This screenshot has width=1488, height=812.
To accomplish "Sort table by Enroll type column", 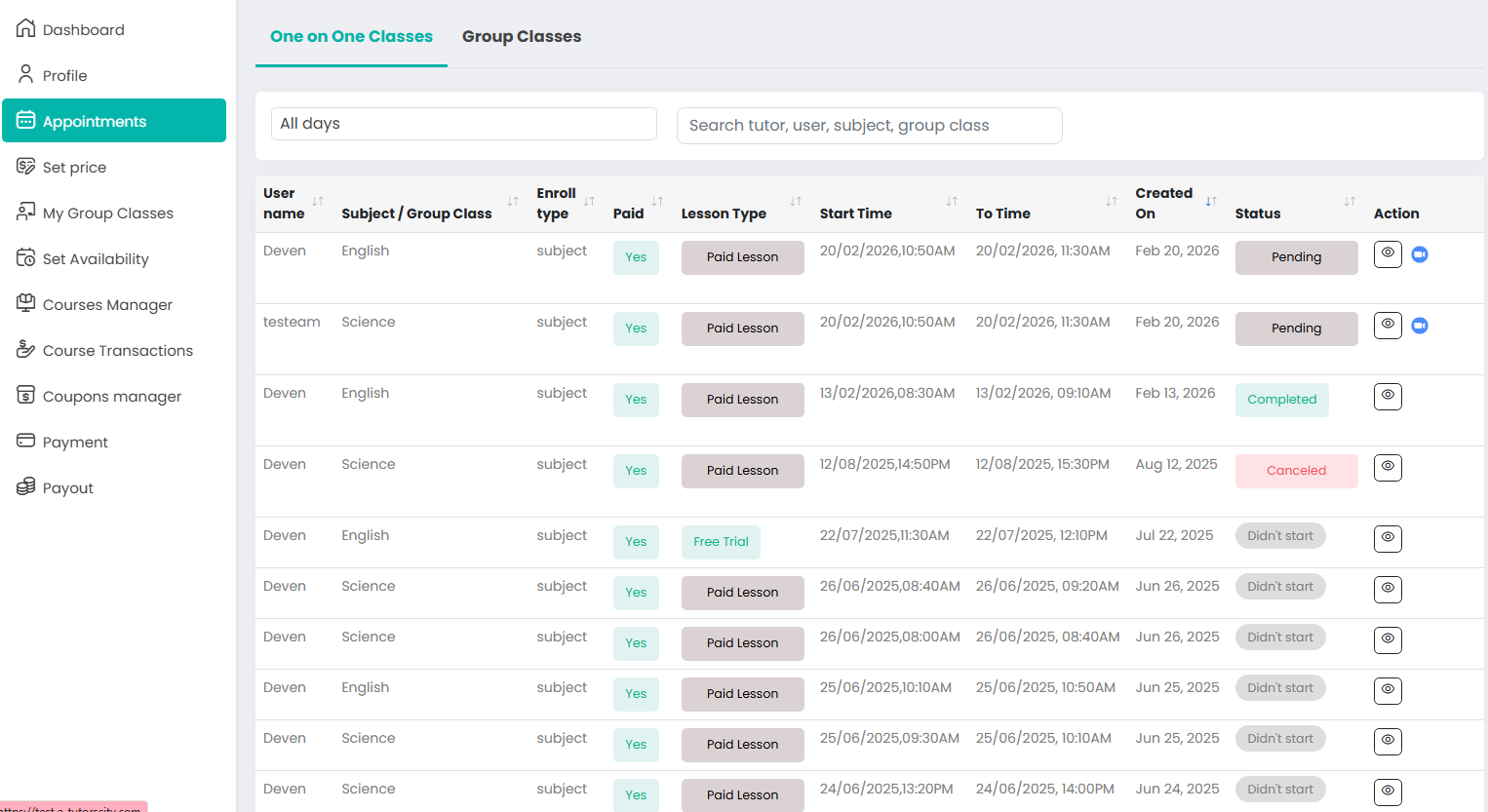I will [x=589, y=202].
